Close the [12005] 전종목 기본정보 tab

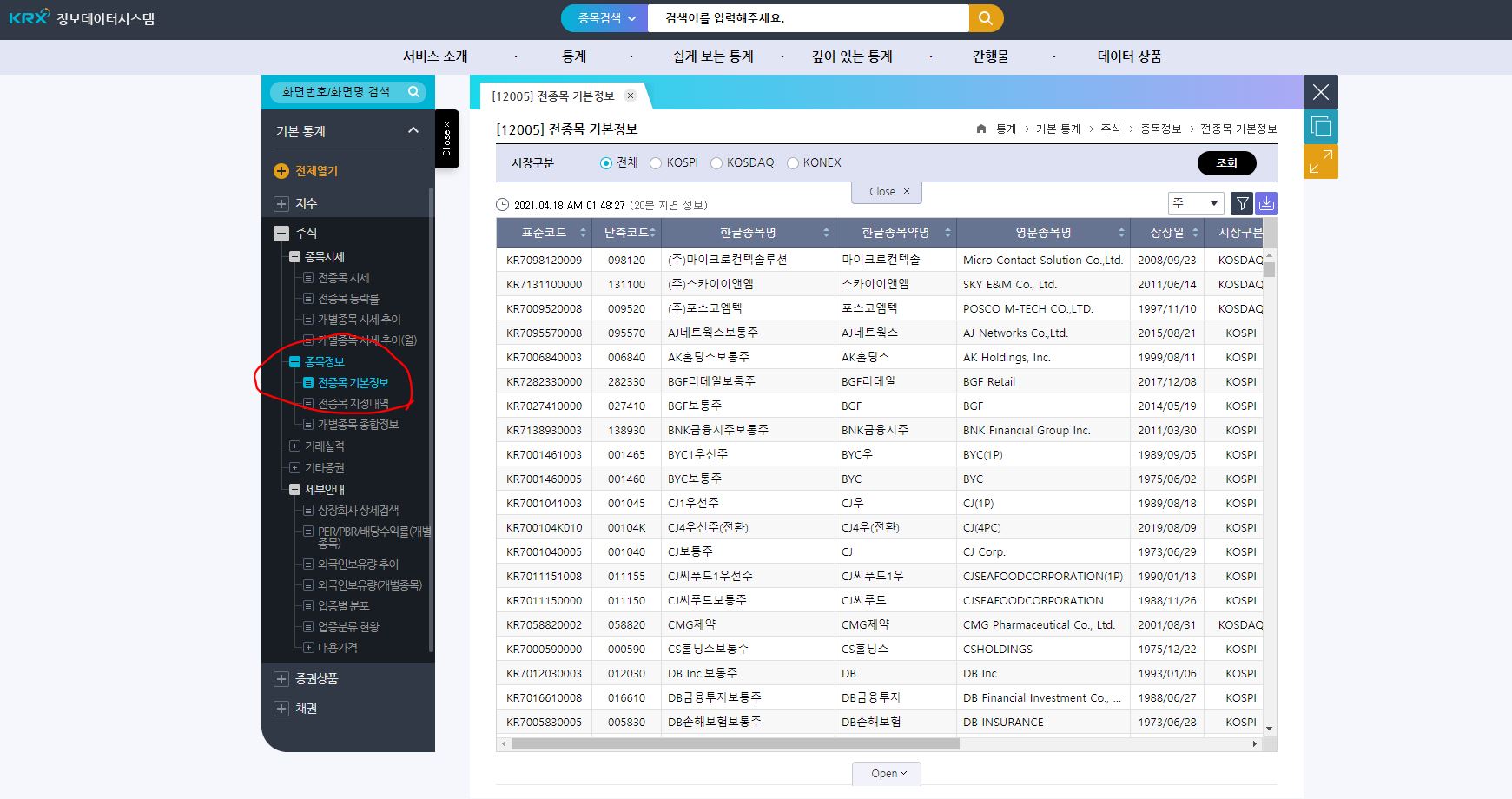pos(631,96)
